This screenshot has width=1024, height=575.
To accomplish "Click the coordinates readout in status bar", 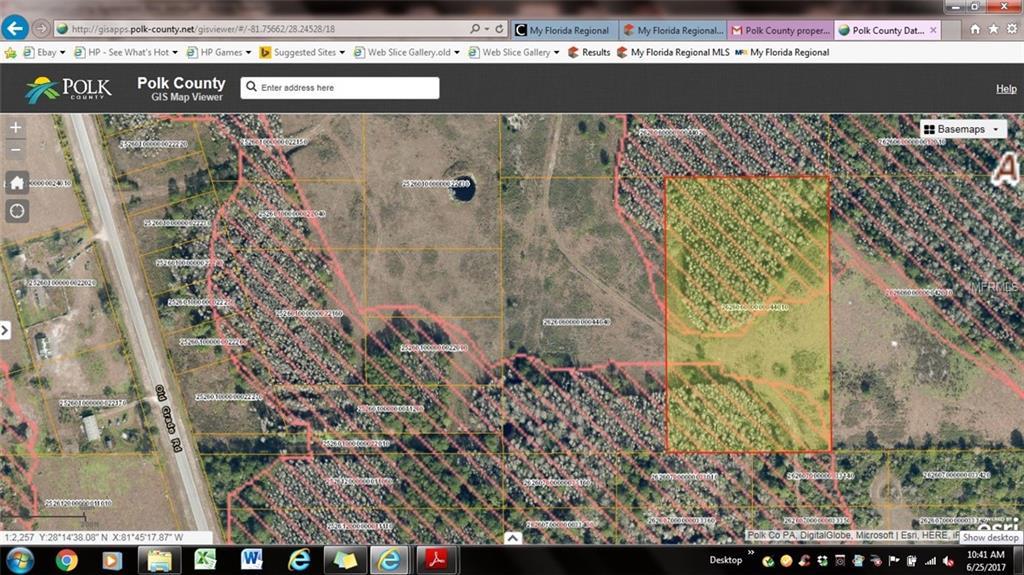I will point(93,537).
